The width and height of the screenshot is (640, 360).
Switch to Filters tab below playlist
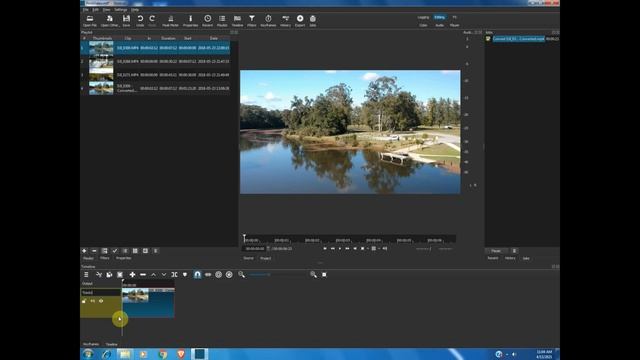click(104, 258)
